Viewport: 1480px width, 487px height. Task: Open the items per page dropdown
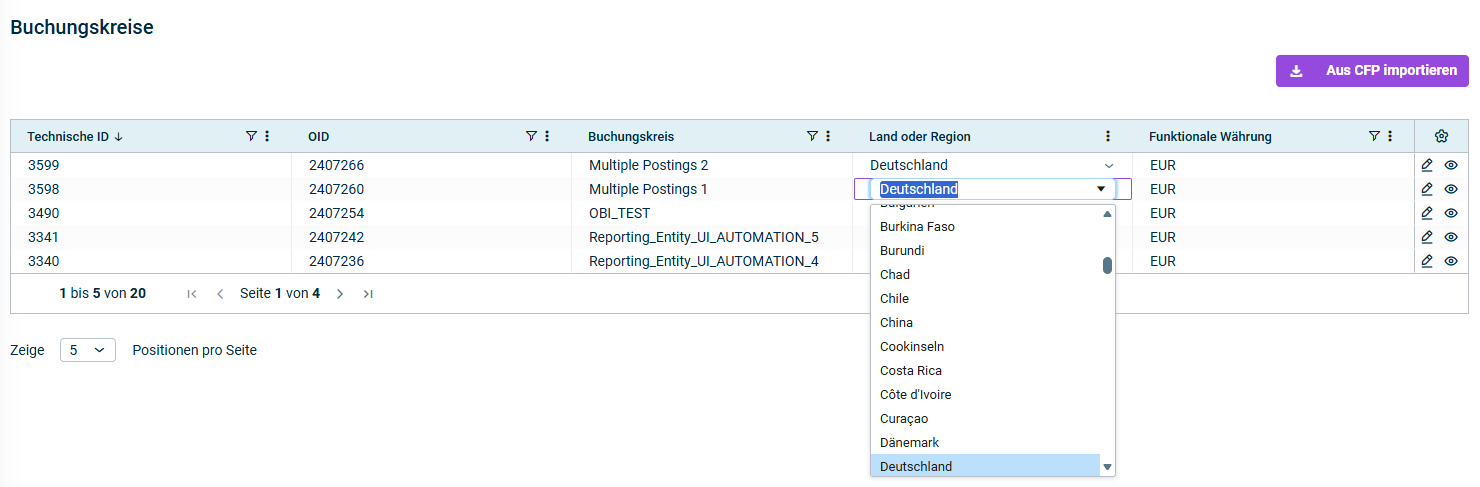[x=88, y=350]
